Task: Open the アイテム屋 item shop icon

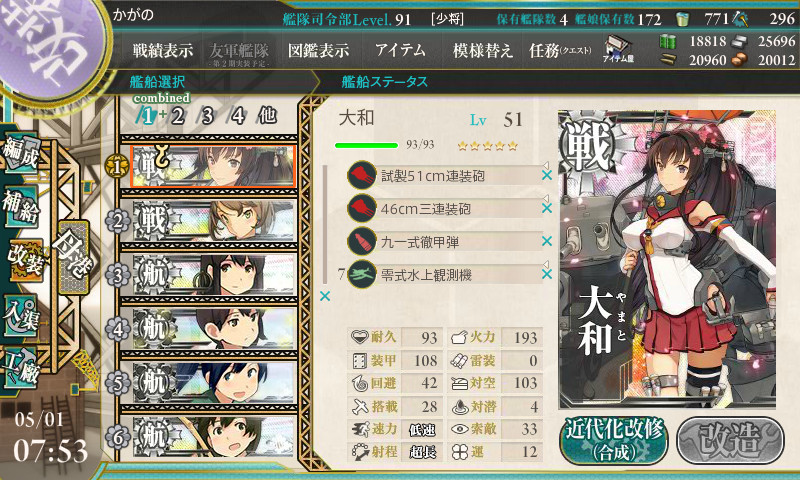Action: tap(618, 49)
